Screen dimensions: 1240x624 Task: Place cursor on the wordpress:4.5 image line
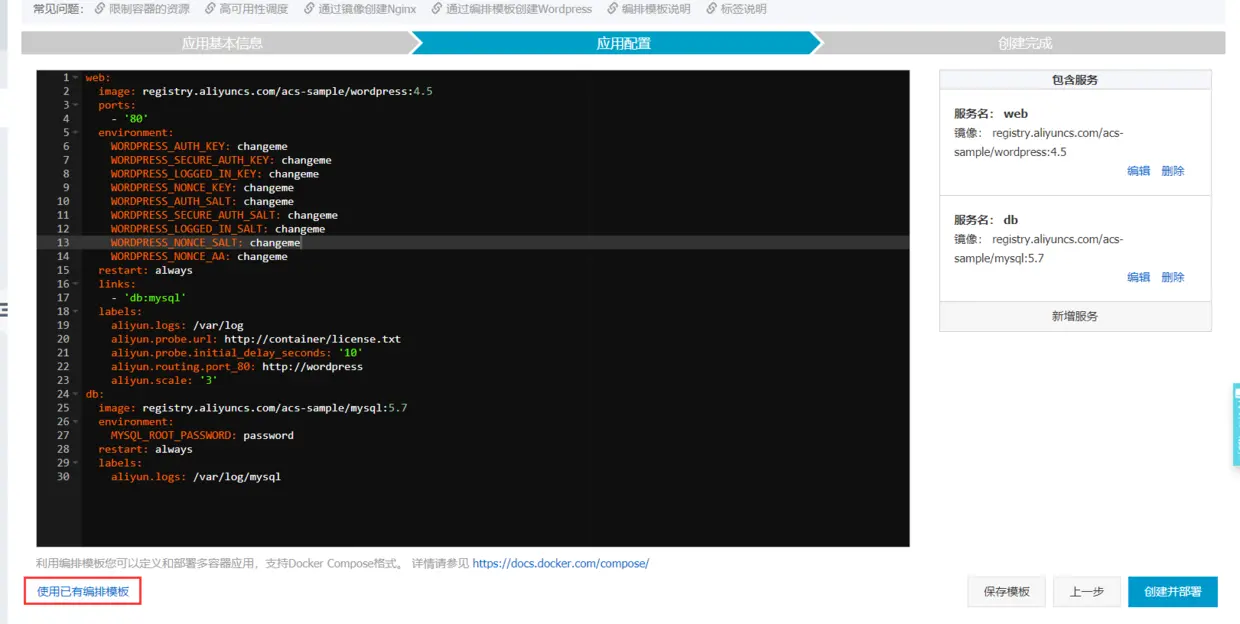click(265, 91)
